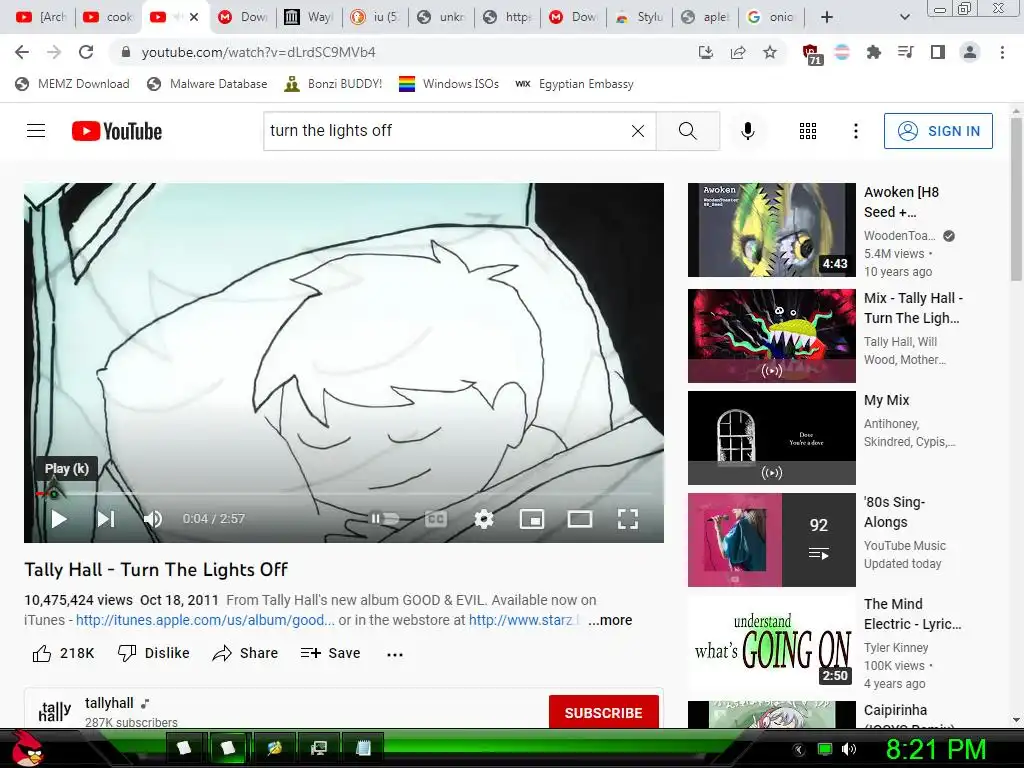Start voice search with microphone

click(748, 131)
